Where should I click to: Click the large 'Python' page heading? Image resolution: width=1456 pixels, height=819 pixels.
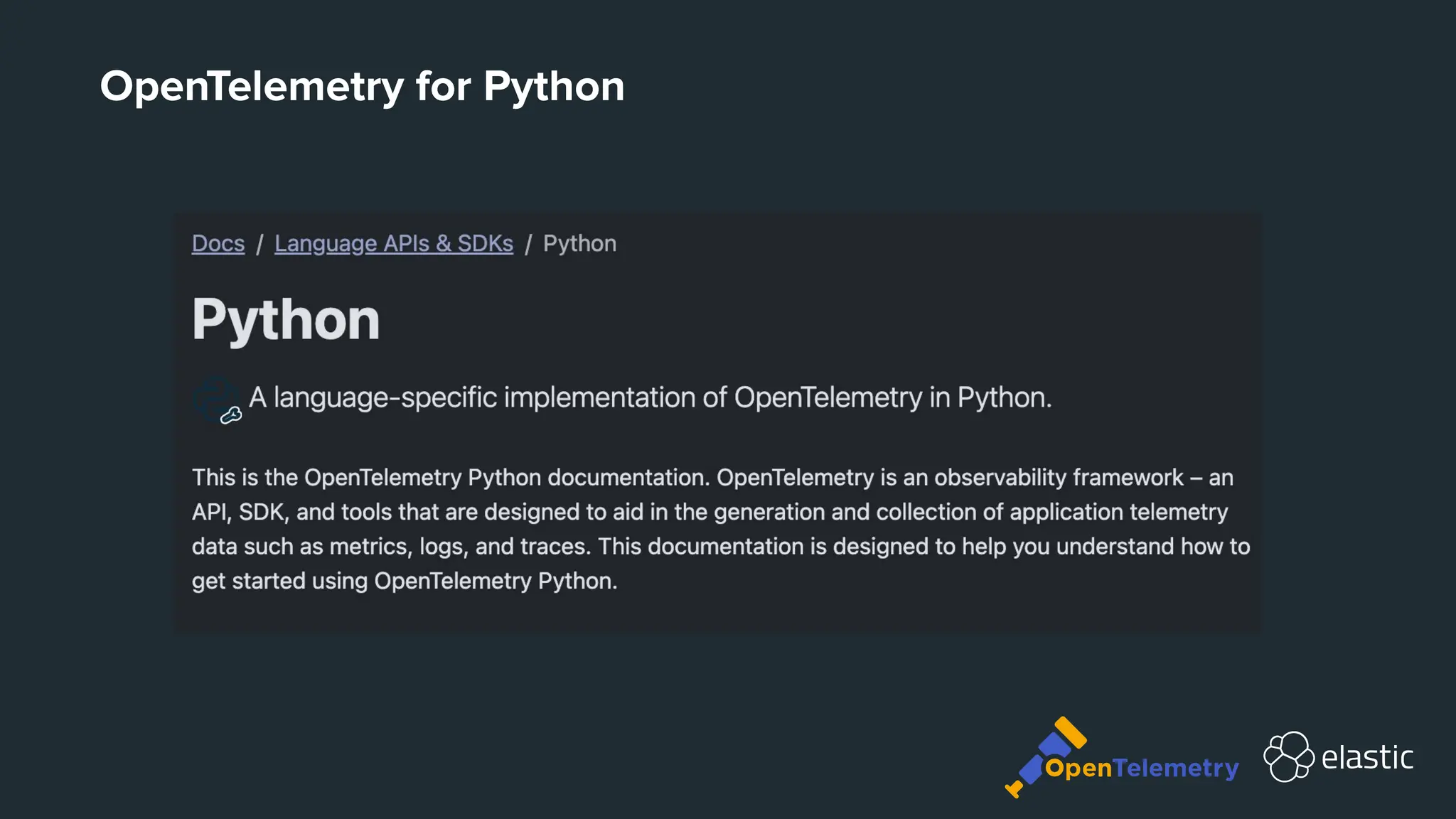click(286, 319)
